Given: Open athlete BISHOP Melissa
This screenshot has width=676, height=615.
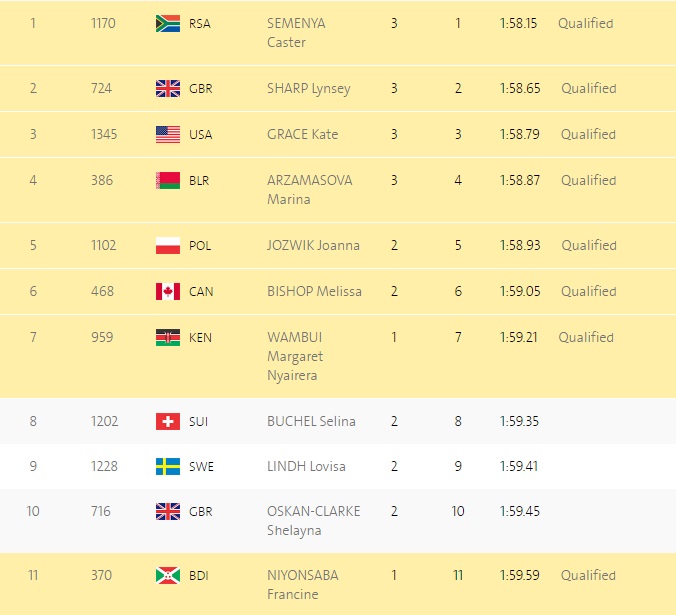Looking at the screenshot, I should coord(314,291).
